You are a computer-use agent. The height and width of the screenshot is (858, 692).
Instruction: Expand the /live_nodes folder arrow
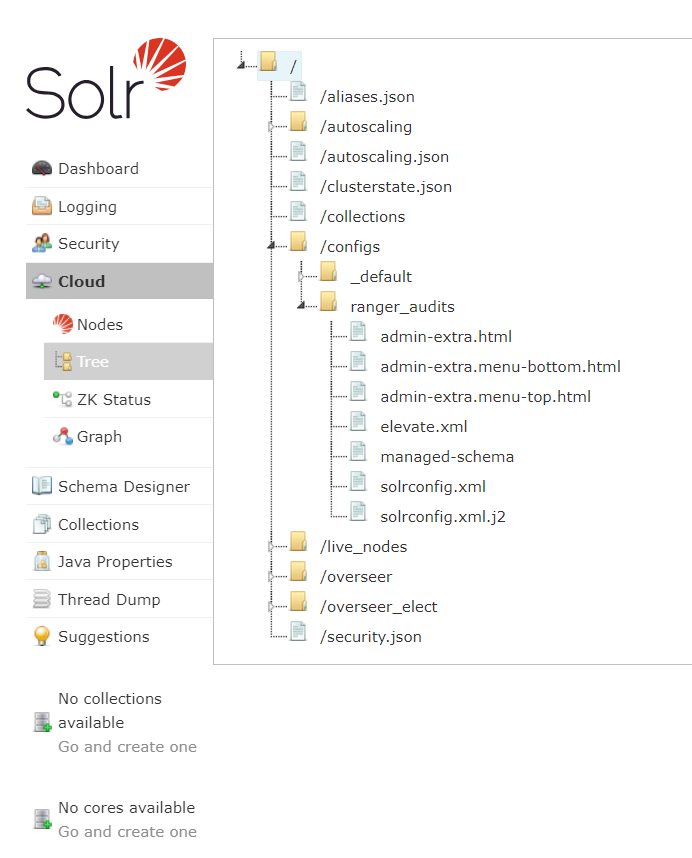tap(271, 546)
